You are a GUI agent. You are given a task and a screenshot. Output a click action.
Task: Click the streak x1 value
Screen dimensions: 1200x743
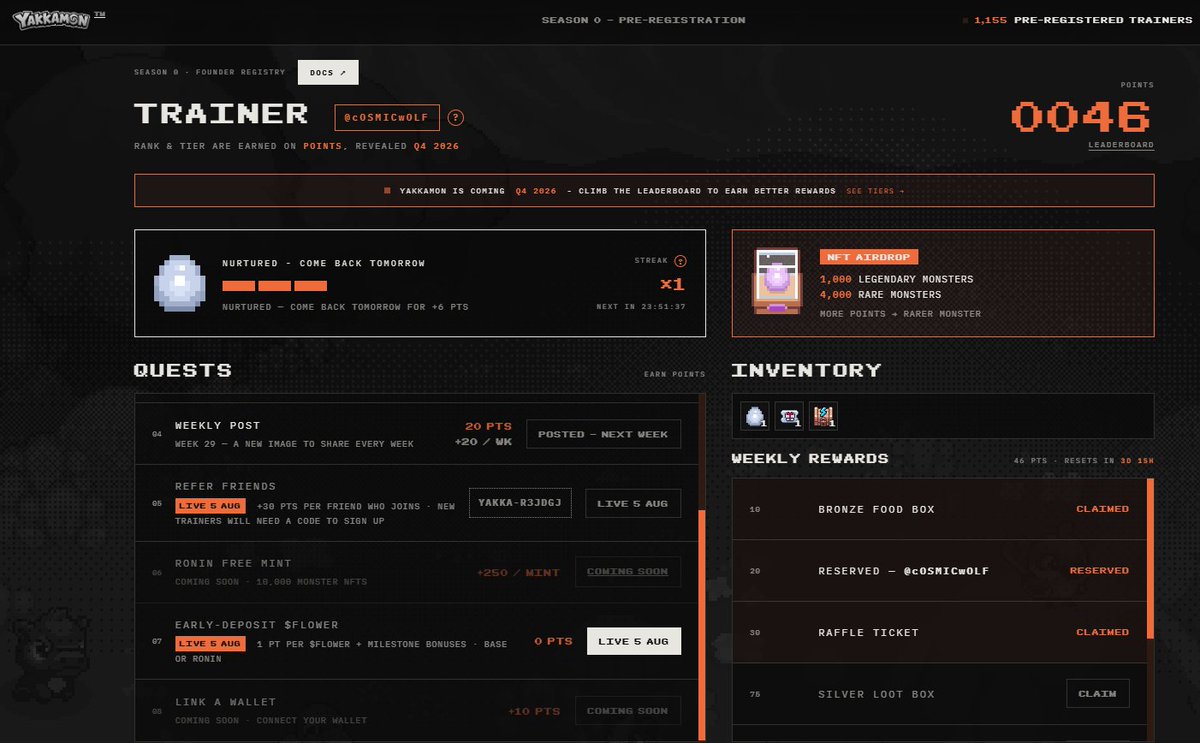point(672,284)
